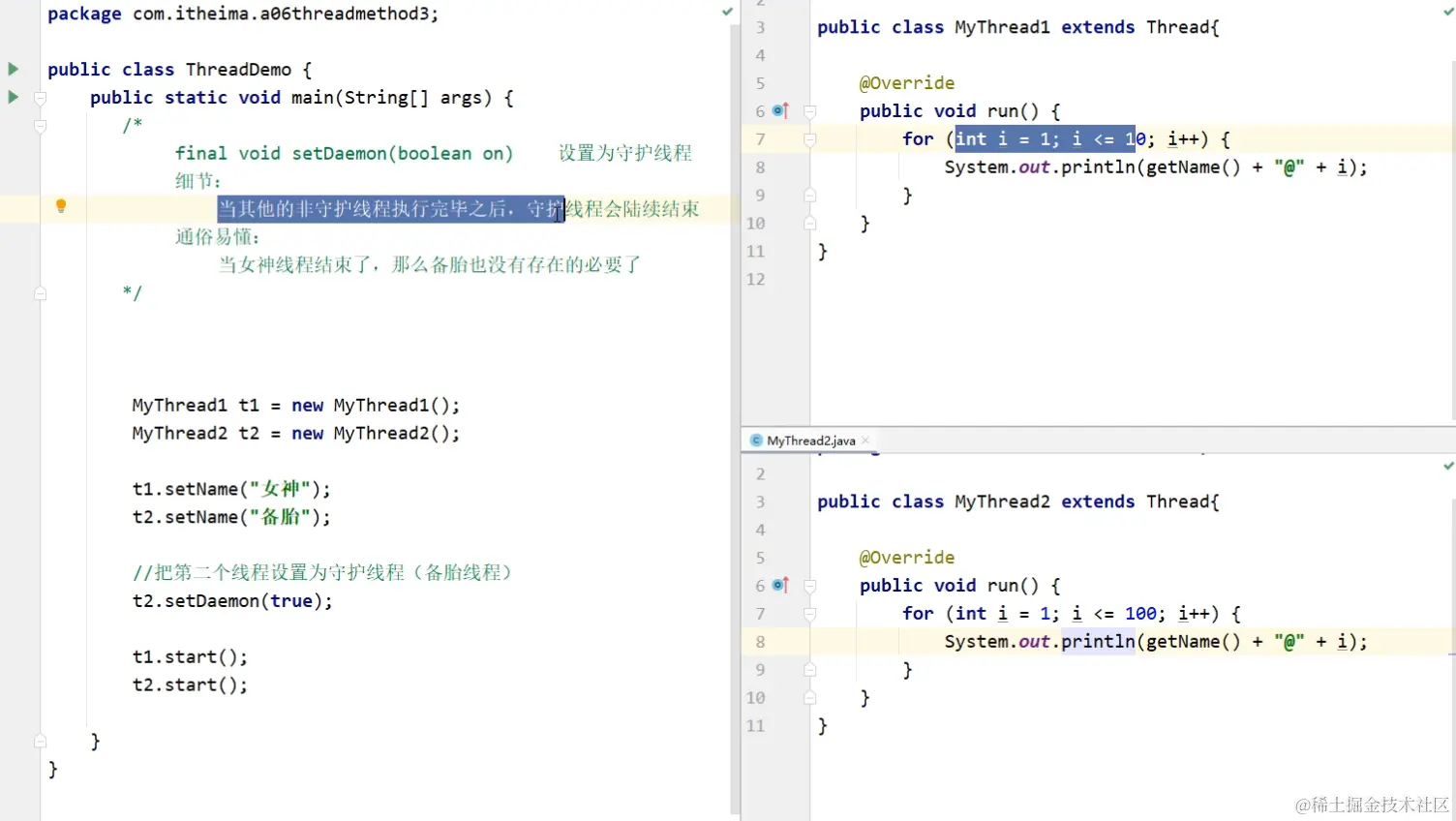This screenshot has height=821, width=1456.
Task: Click MyThread2 class name in declaration
Action: (1002, 502)
